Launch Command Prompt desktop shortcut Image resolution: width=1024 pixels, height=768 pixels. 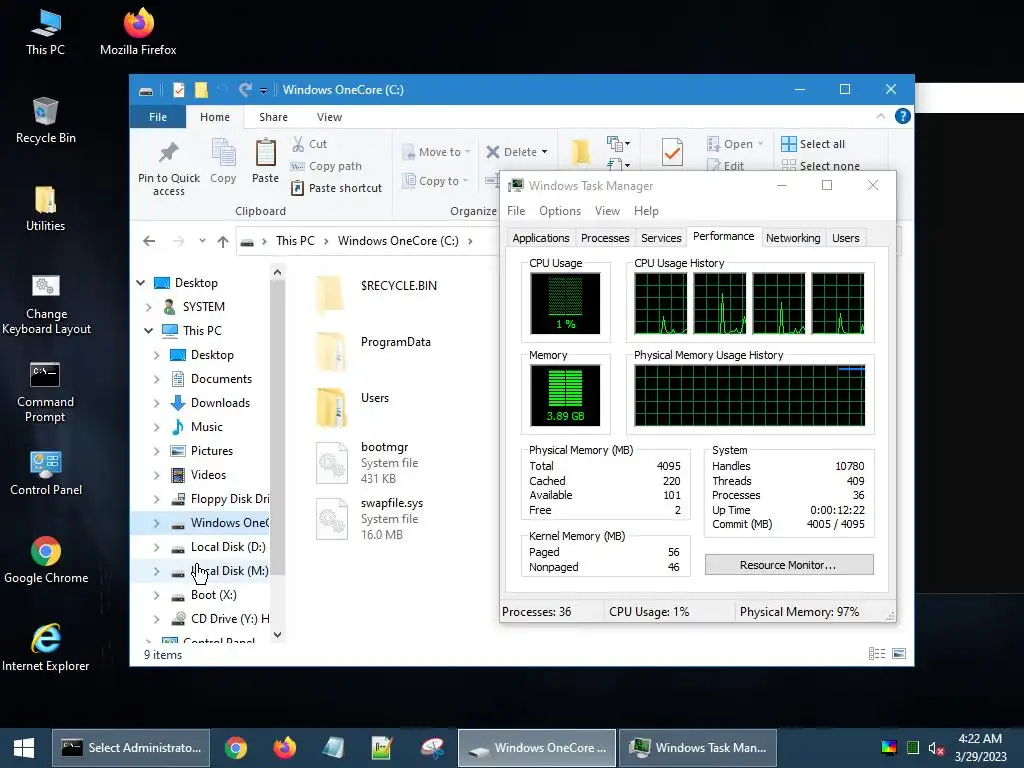(x=45, y=392)
